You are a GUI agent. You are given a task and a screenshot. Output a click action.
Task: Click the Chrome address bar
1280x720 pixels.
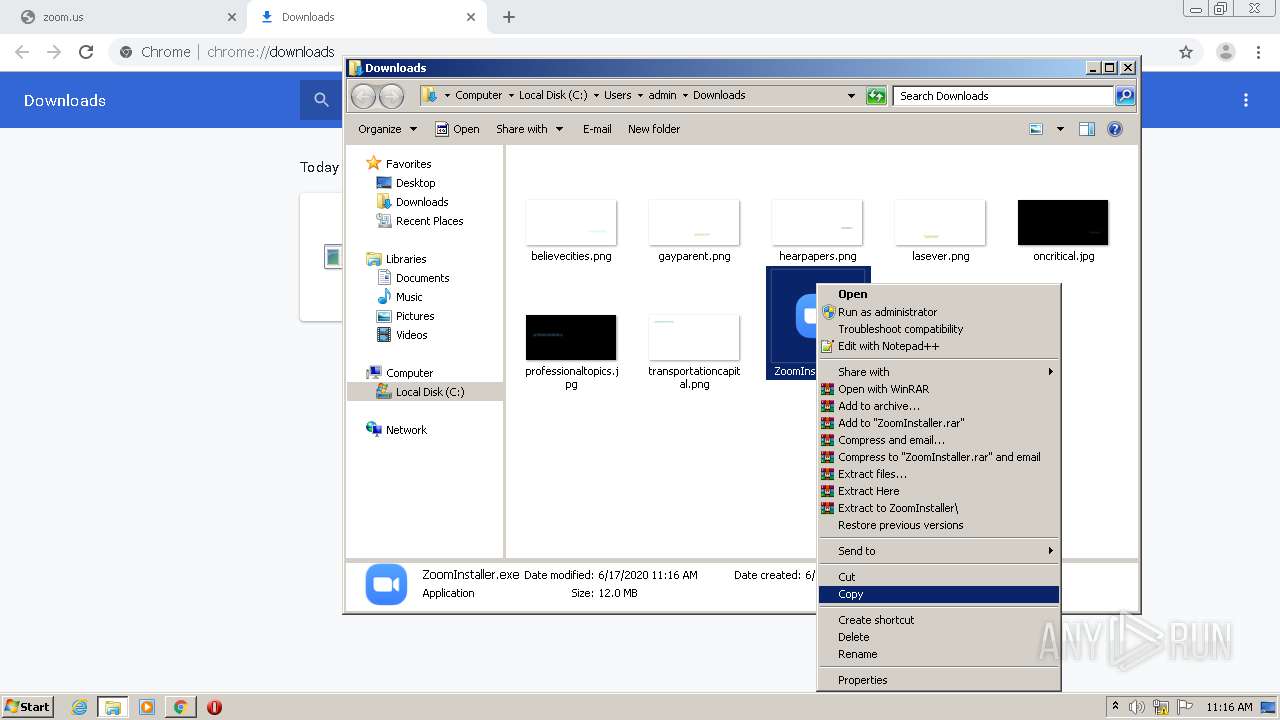pos(640,52)
